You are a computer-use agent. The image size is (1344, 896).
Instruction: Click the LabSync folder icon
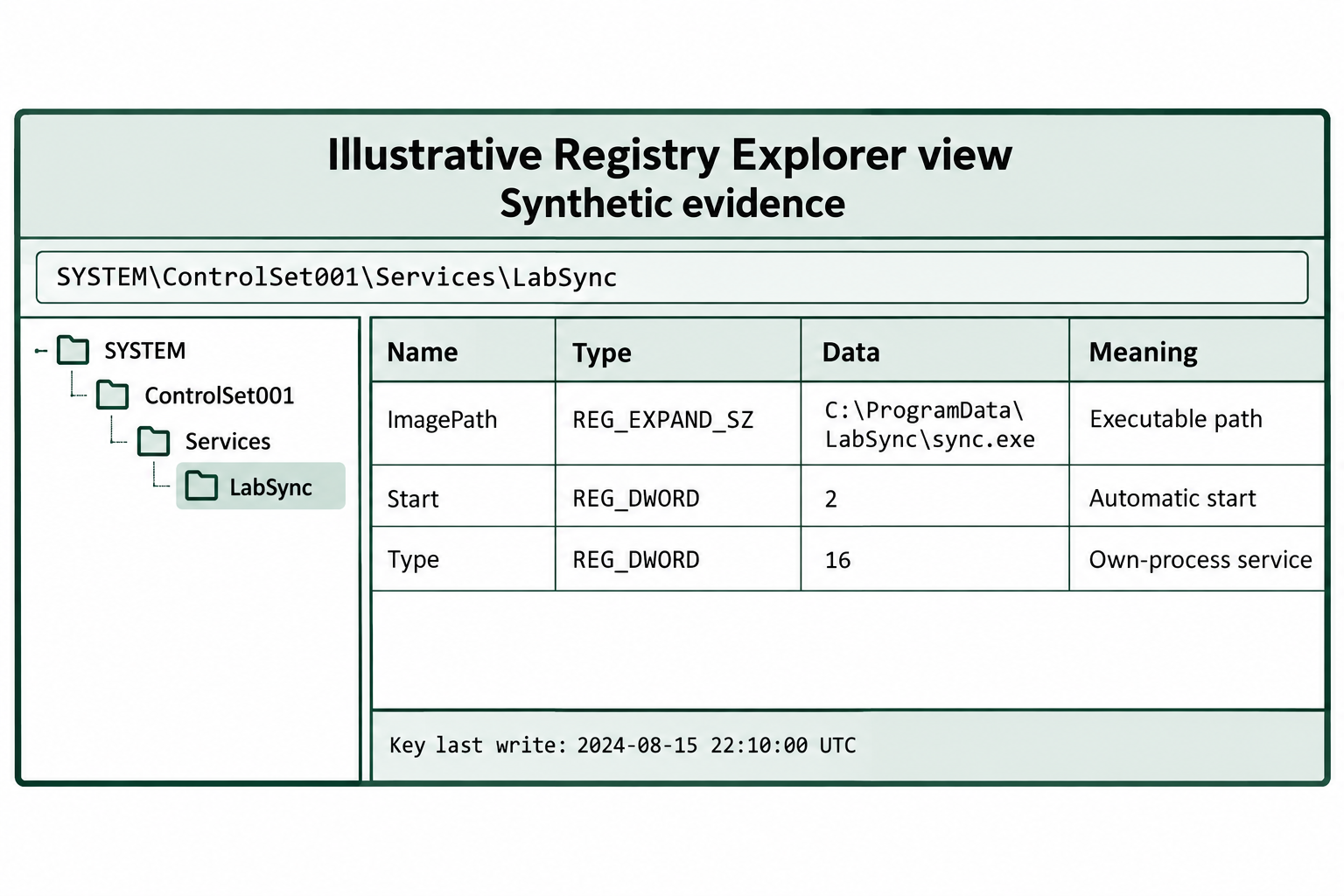tap(201, 486)
